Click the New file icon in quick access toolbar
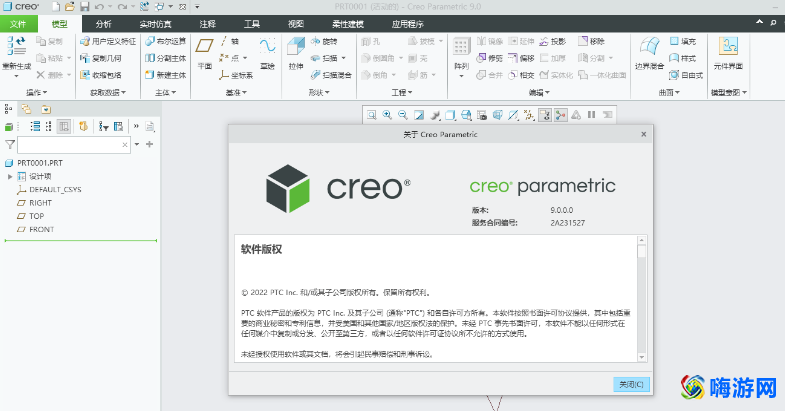 pos(56,7)
